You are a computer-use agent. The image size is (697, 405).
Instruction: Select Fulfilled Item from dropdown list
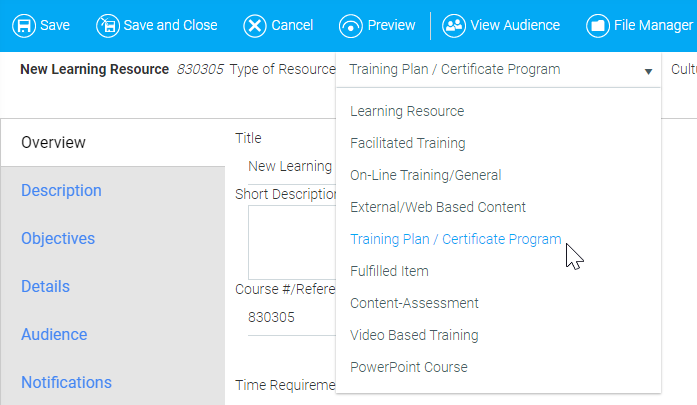(389, 271)
